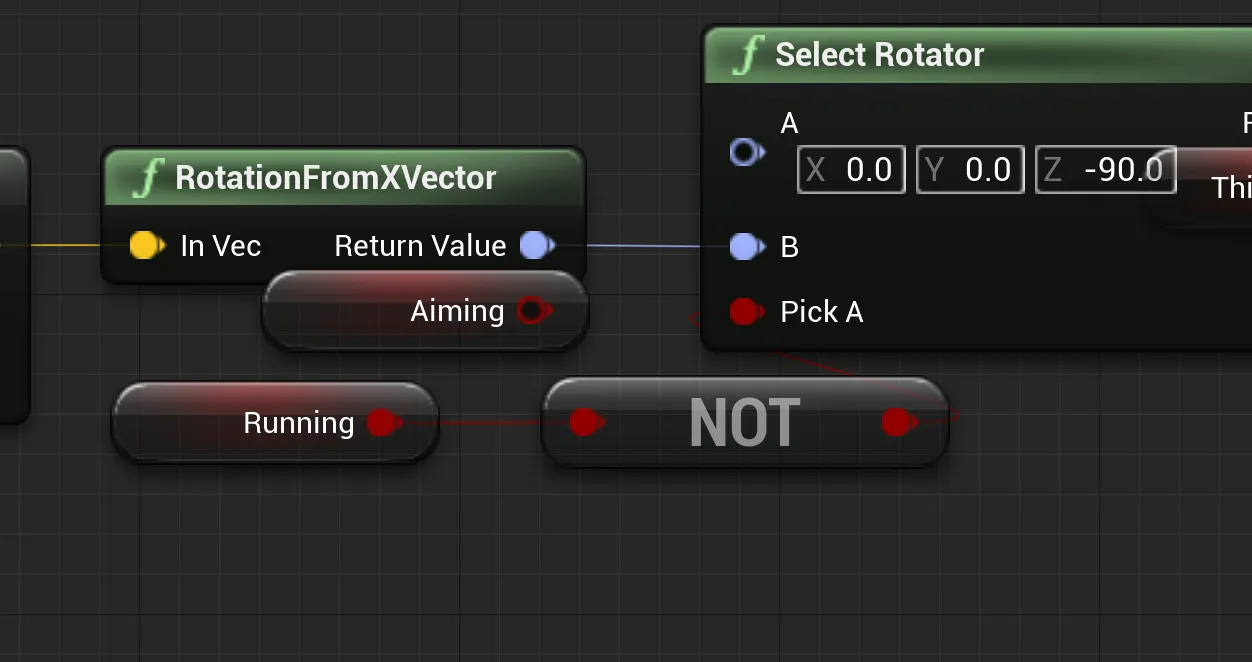Click the Pick A boolean pin
Screen dimensions: 1252x662
(x=744, y=312)
